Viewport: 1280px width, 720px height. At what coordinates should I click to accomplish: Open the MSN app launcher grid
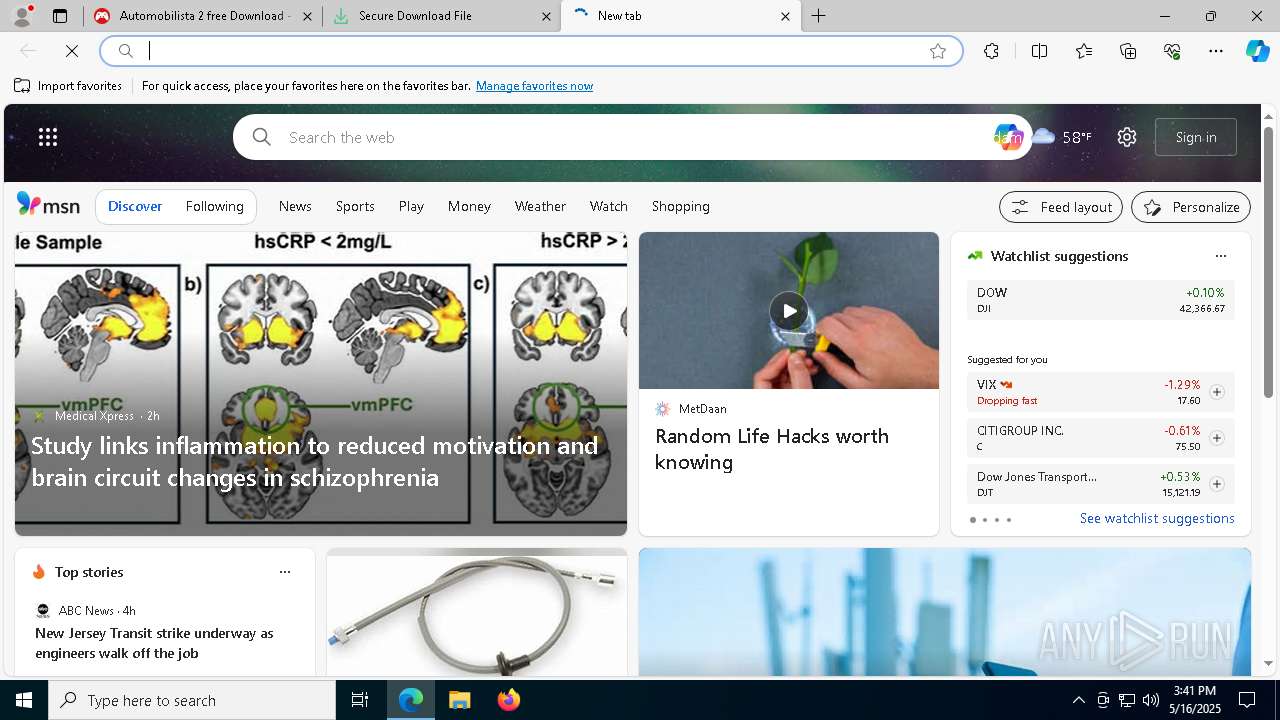click(48, 137)
